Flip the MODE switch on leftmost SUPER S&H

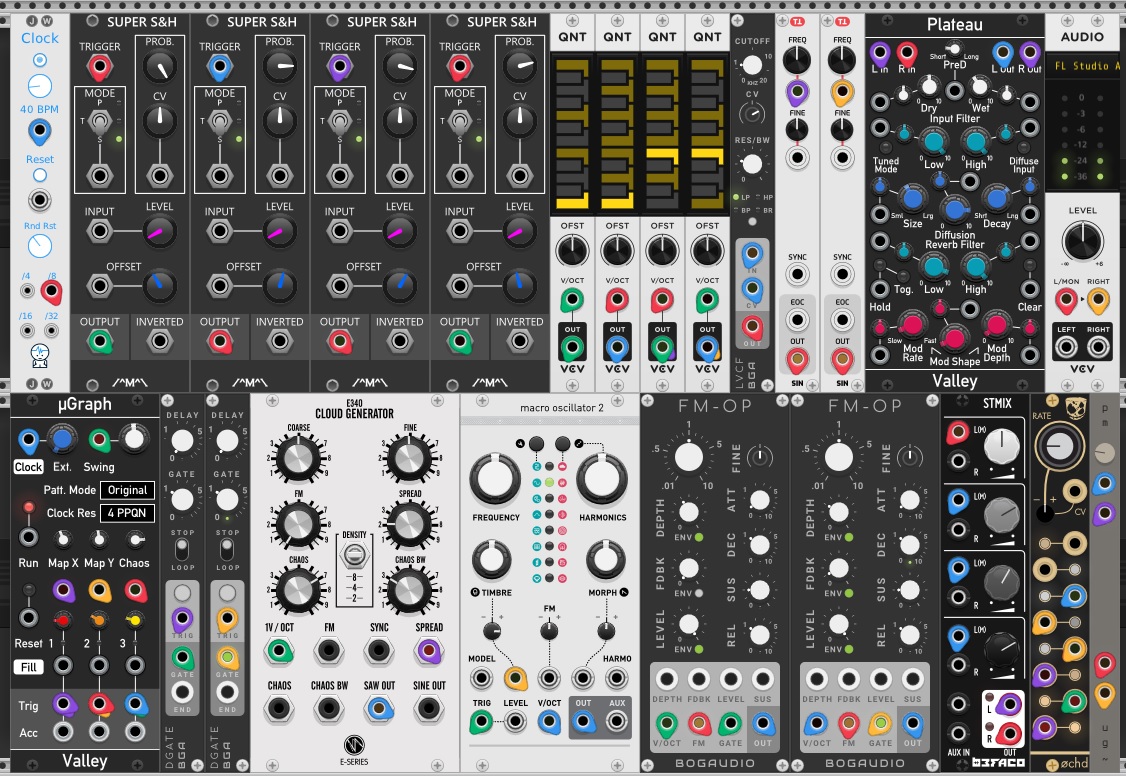[100, 122]
